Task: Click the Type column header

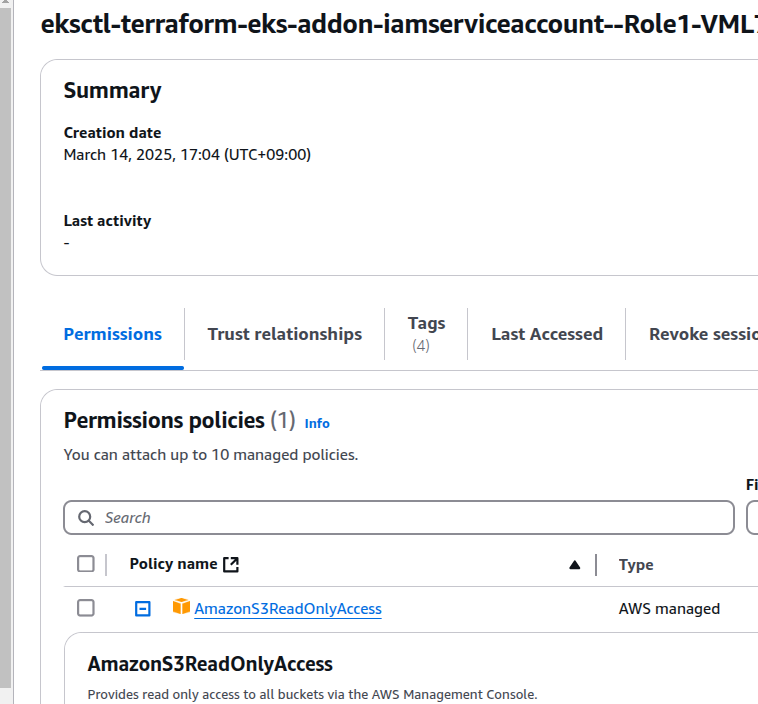Action: click(x=636, y=565)
